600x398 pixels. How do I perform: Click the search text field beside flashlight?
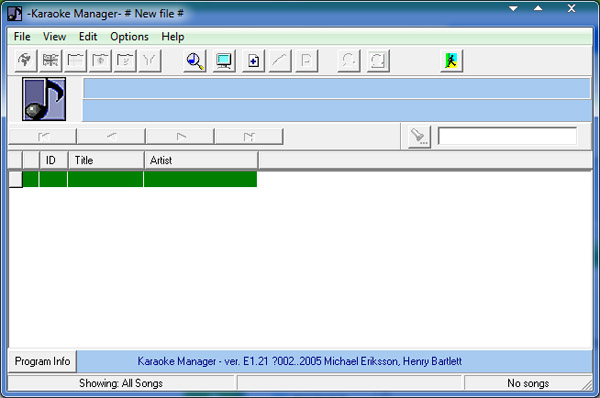507,136
